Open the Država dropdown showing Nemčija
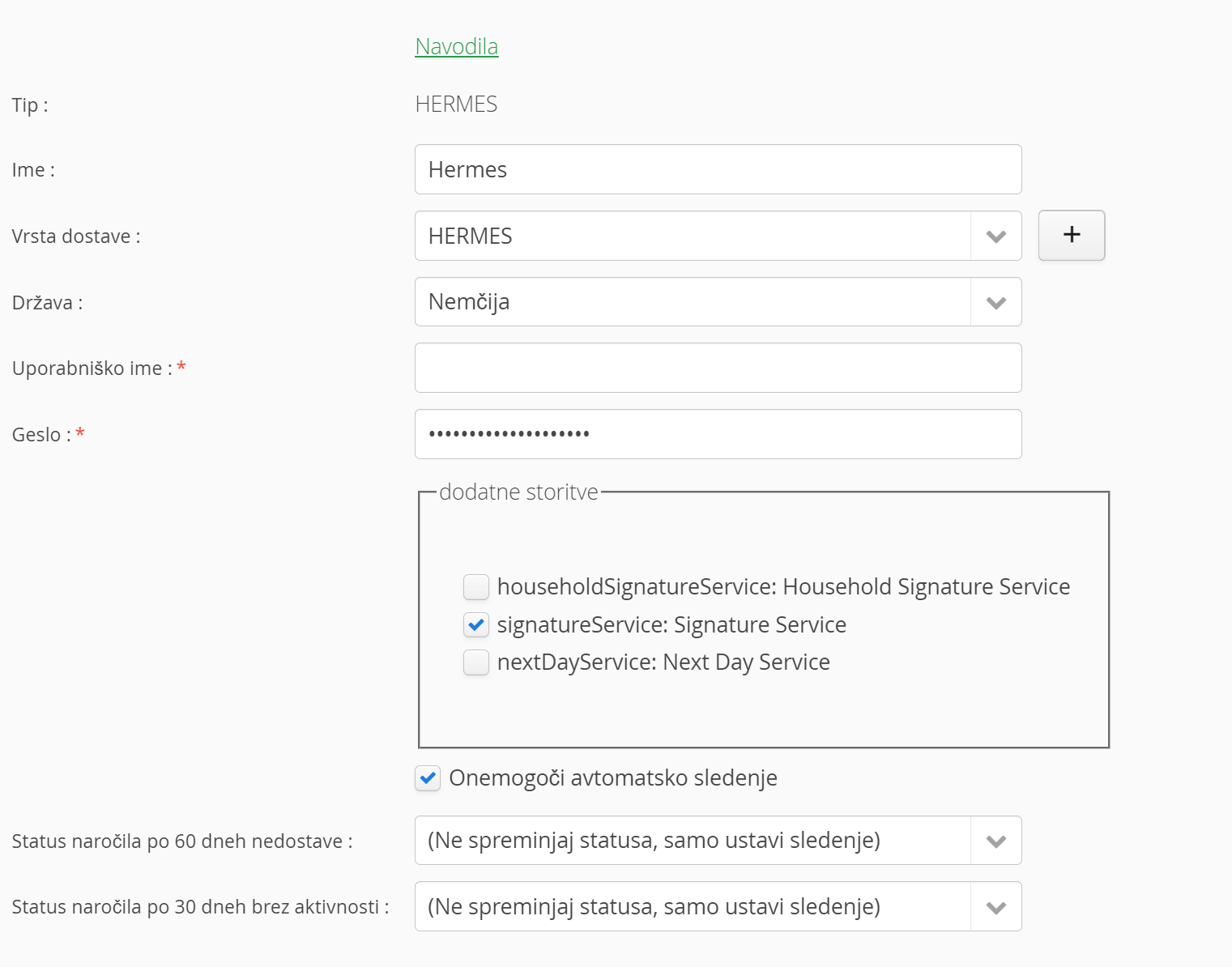Screen dimensions: 1232x967 717,302
